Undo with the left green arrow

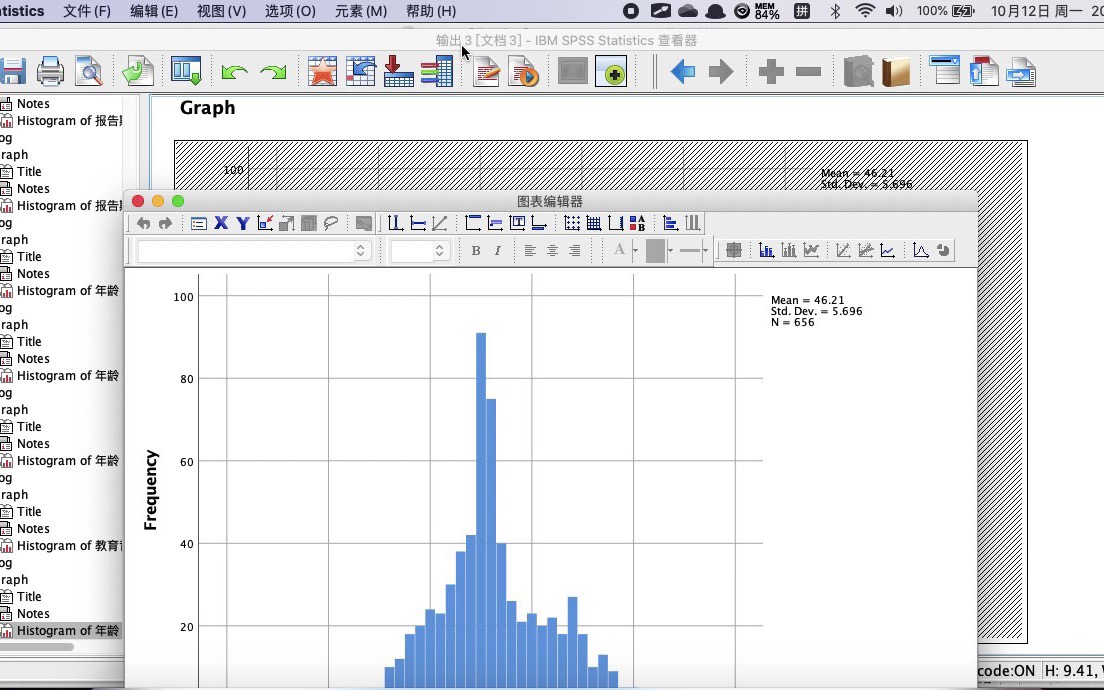pyautogui.click(x=234, y=72)
